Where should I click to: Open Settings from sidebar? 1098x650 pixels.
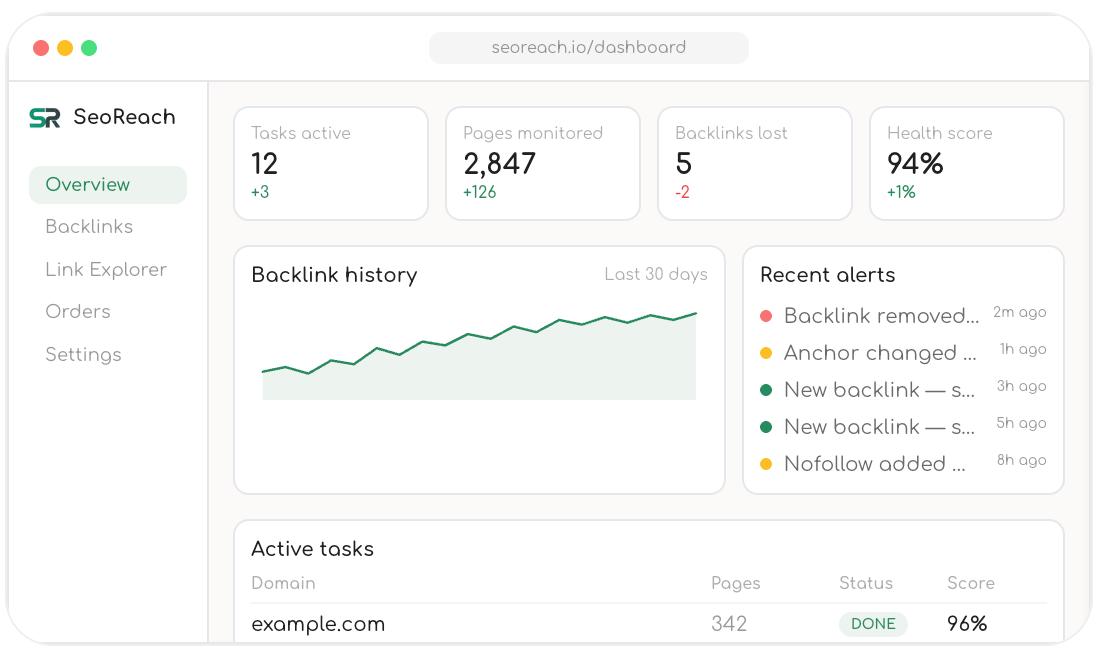pyautogui.click(x=83, y=354)
